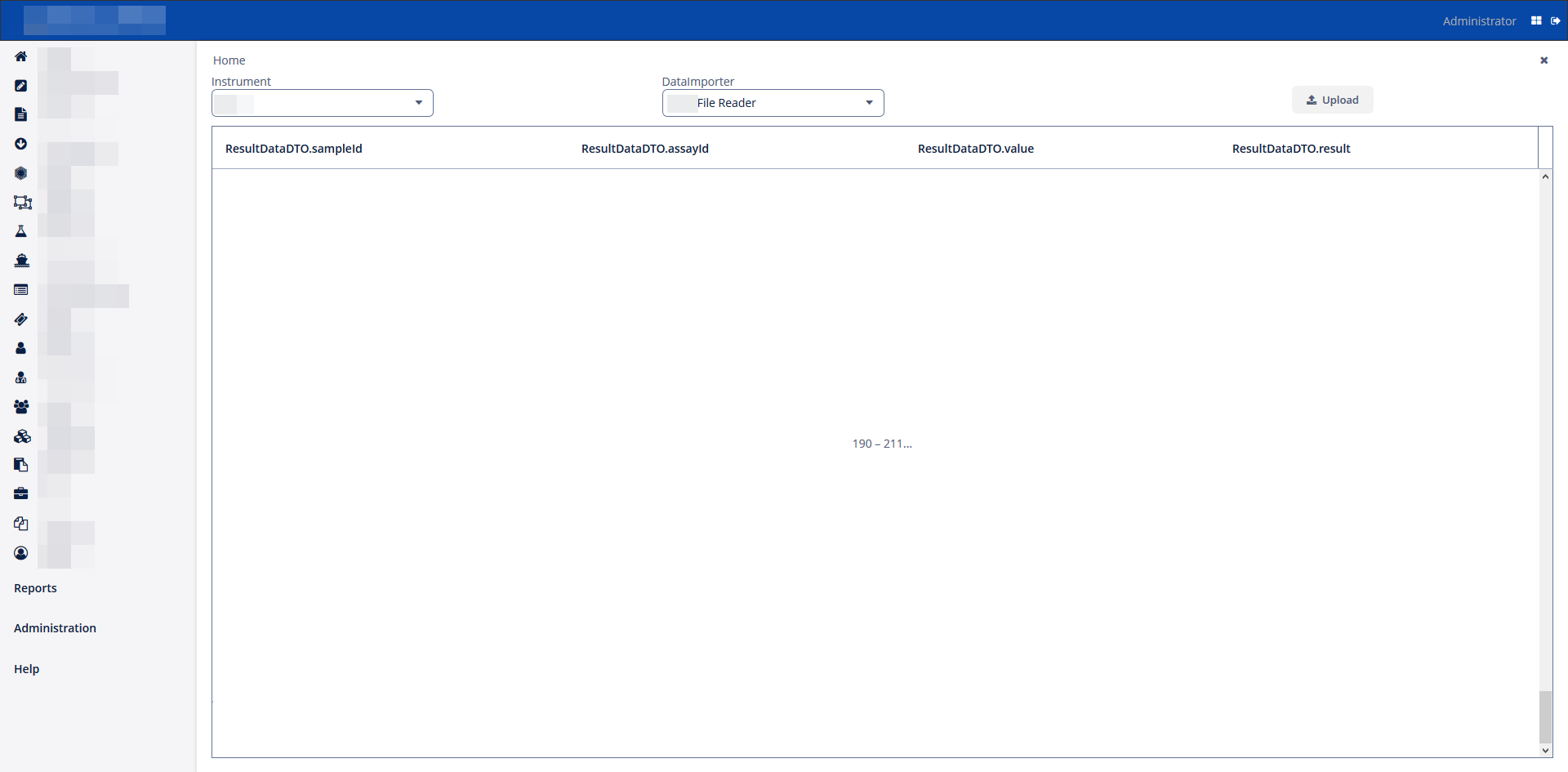Image resolution: width=1568 pixels, height=772 pixels.
Task: Click the table scrollbar down arrow
Action: click(x=1546, y=750)
